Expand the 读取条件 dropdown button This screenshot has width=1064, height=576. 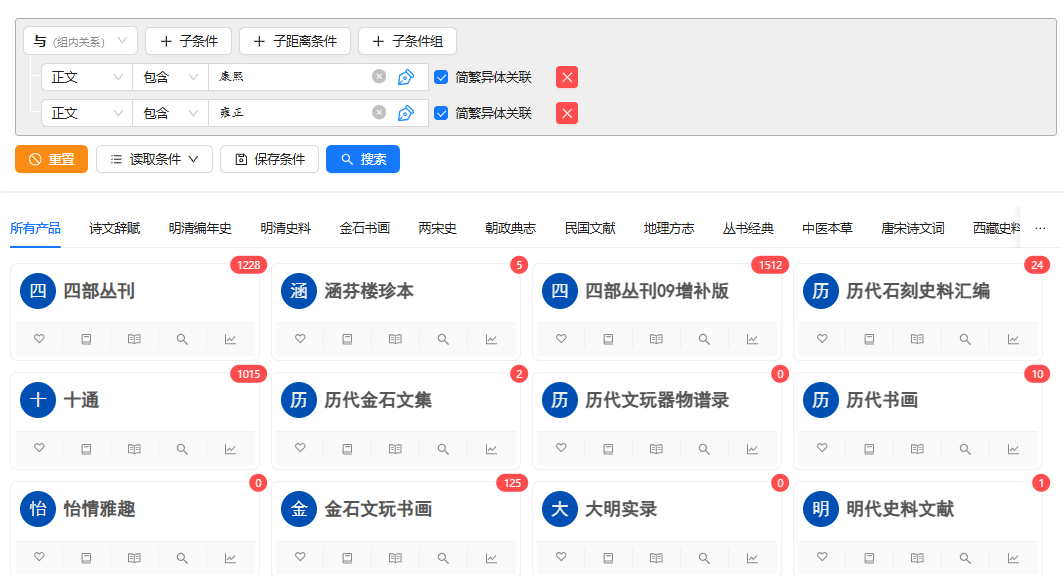tap(154, 159)
